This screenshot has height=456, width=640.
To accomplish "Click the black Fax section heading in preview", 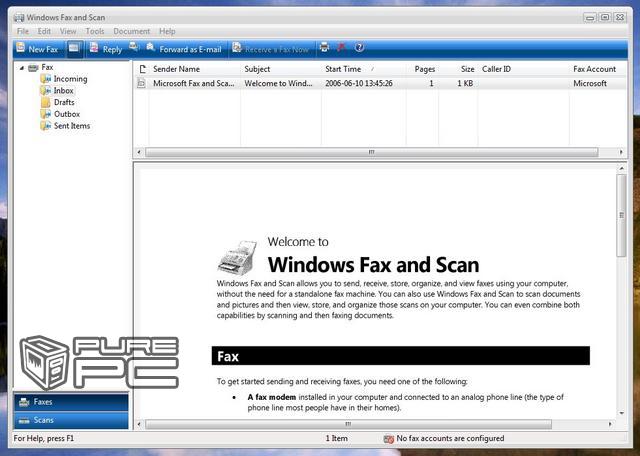I will (400, 356).
